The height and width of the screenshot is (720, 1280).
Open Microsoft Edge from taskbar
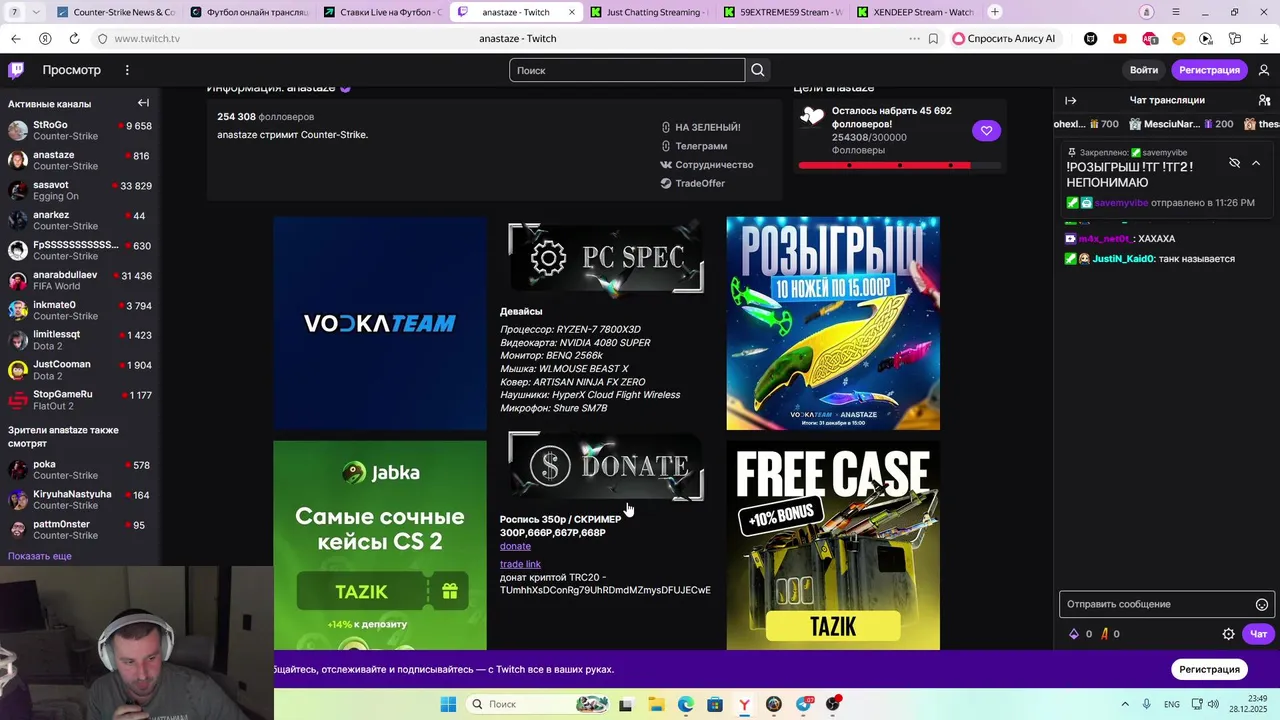click(x=685, y=704)
